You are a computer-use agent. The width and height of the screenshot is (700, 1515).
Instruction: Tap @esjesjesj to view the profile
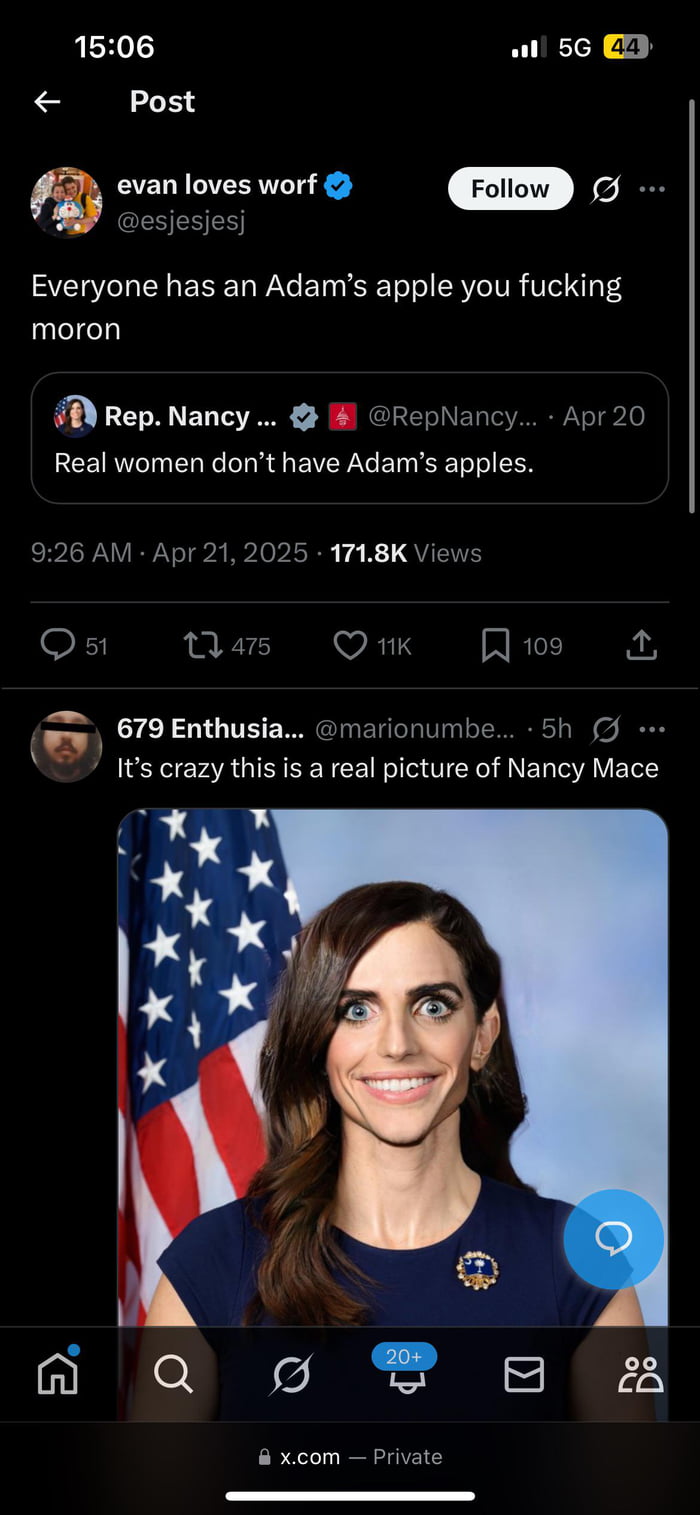click(x=182, y=220)
